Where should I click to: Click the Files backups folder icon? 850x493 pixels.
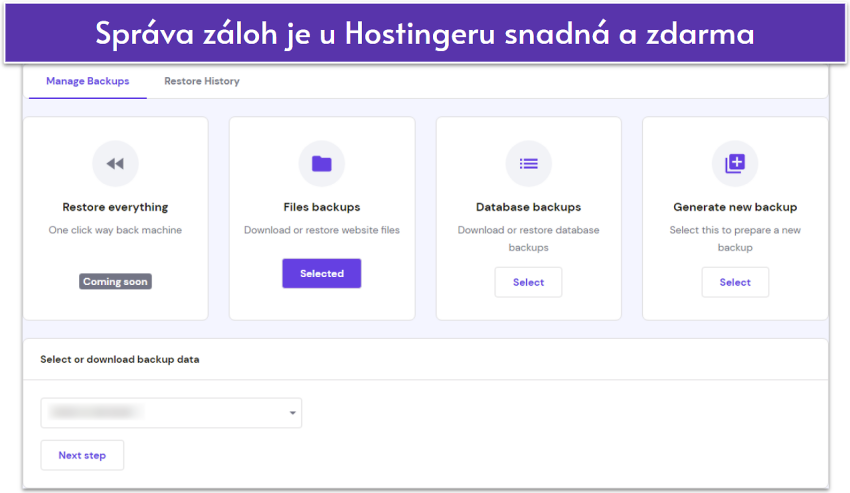tap(321, 163)
